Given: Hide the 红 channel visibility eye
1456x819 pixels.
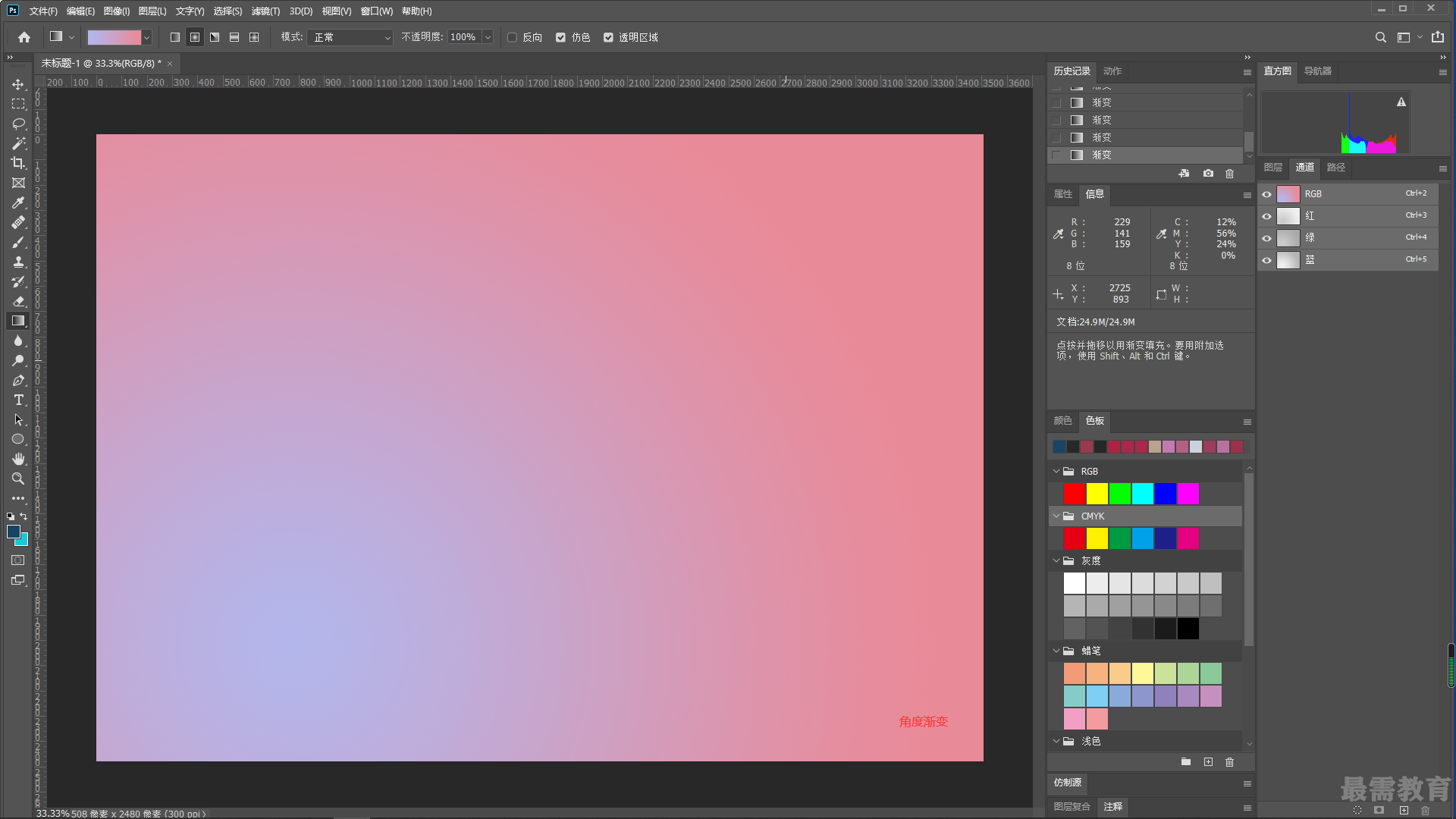Looking at the screenshot, I should click(1266, 216).
